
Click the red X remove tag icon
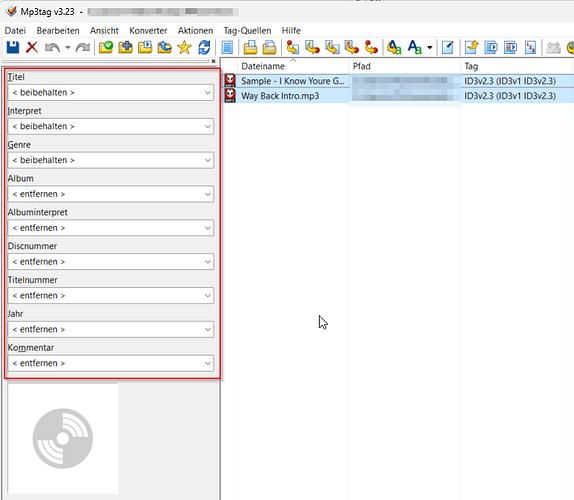pos(32,48)
